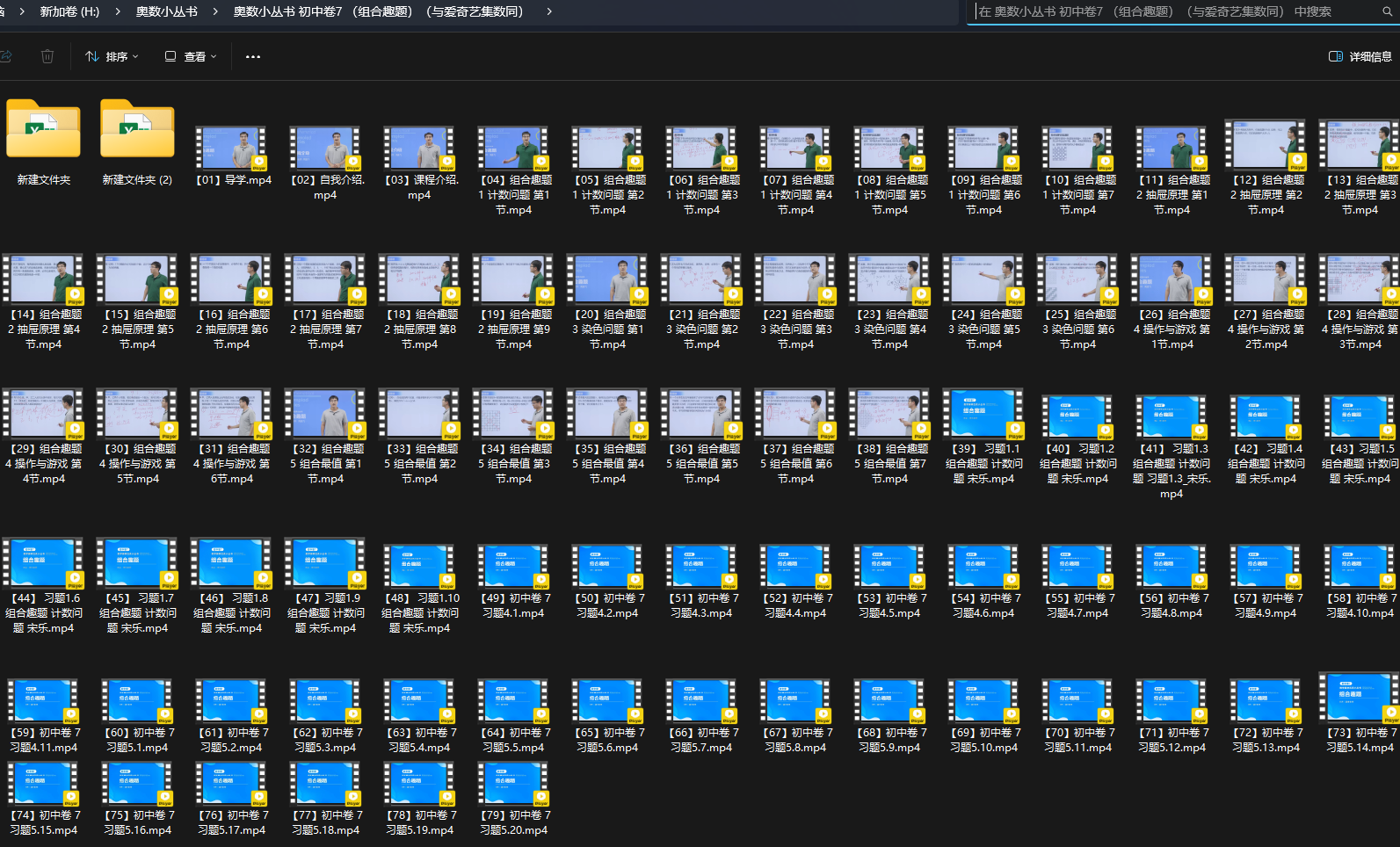This screenshot has width=1400, height=847.
Task: Click the current folder breadcrumb 奥数小丛书 初中卷7
Action: [x=378, y=11]
